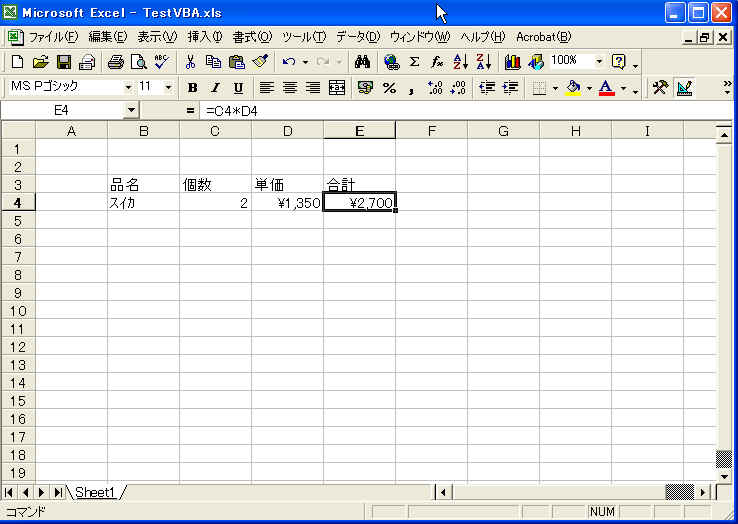Open the borders dropdown arrow

pos(555,88)
